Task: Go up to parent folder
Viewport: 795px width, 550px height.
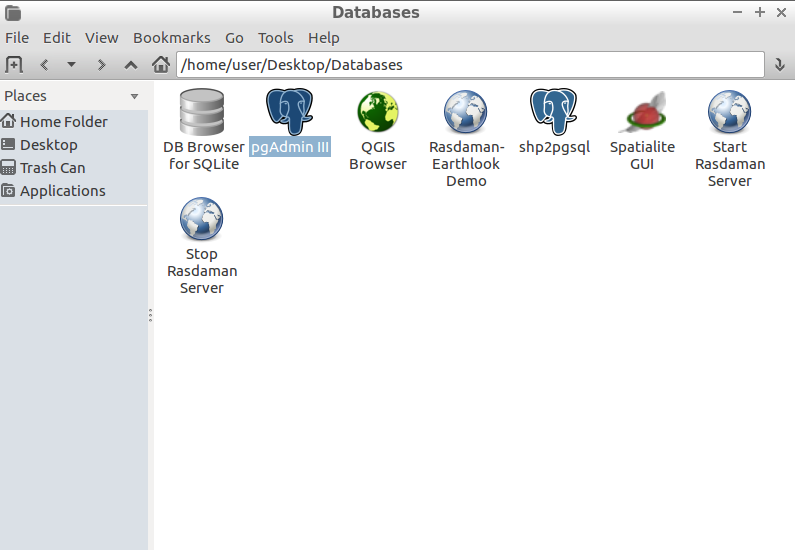Action: click(131, 65)
